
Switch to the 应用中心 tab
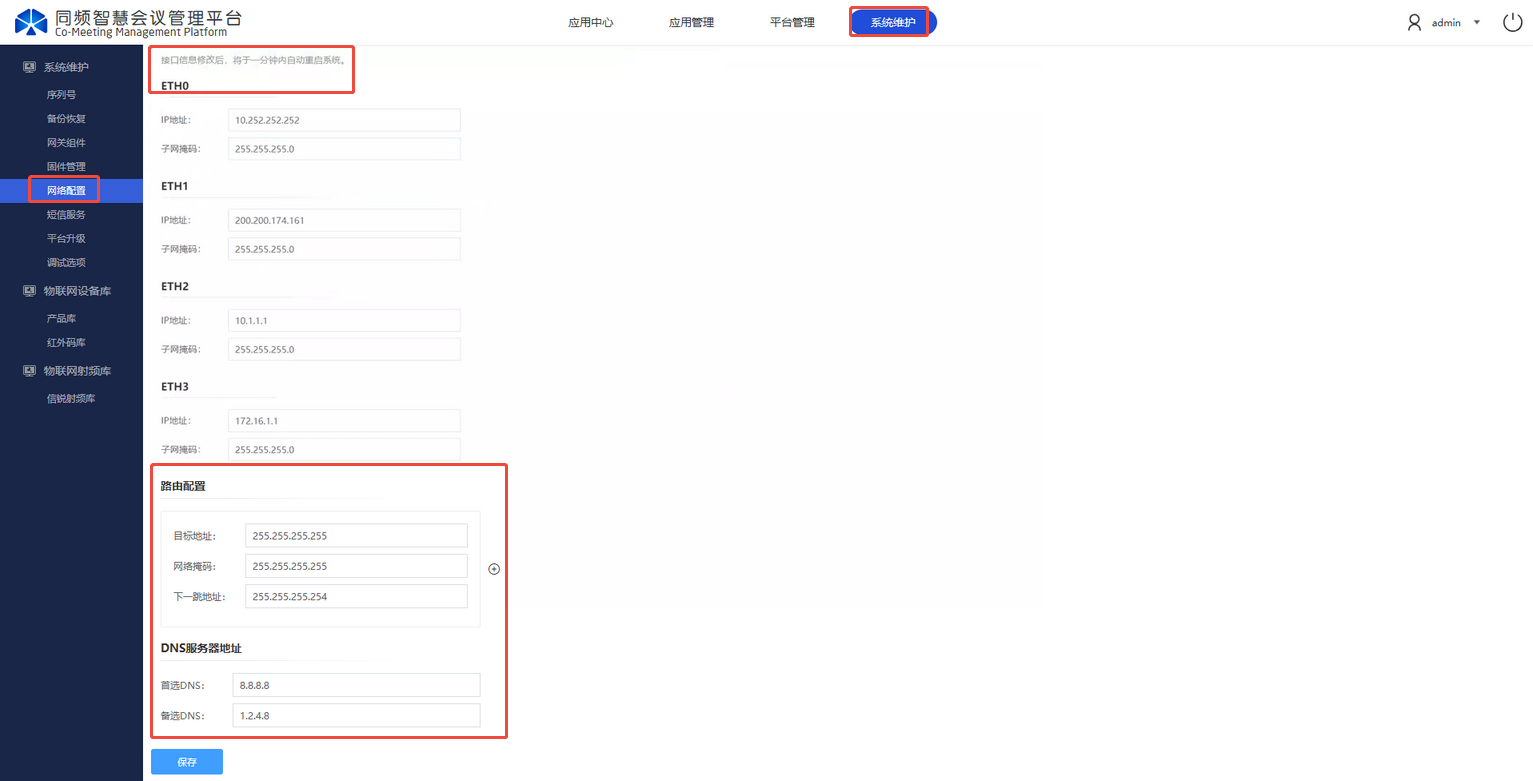click(x=590, y=22)
